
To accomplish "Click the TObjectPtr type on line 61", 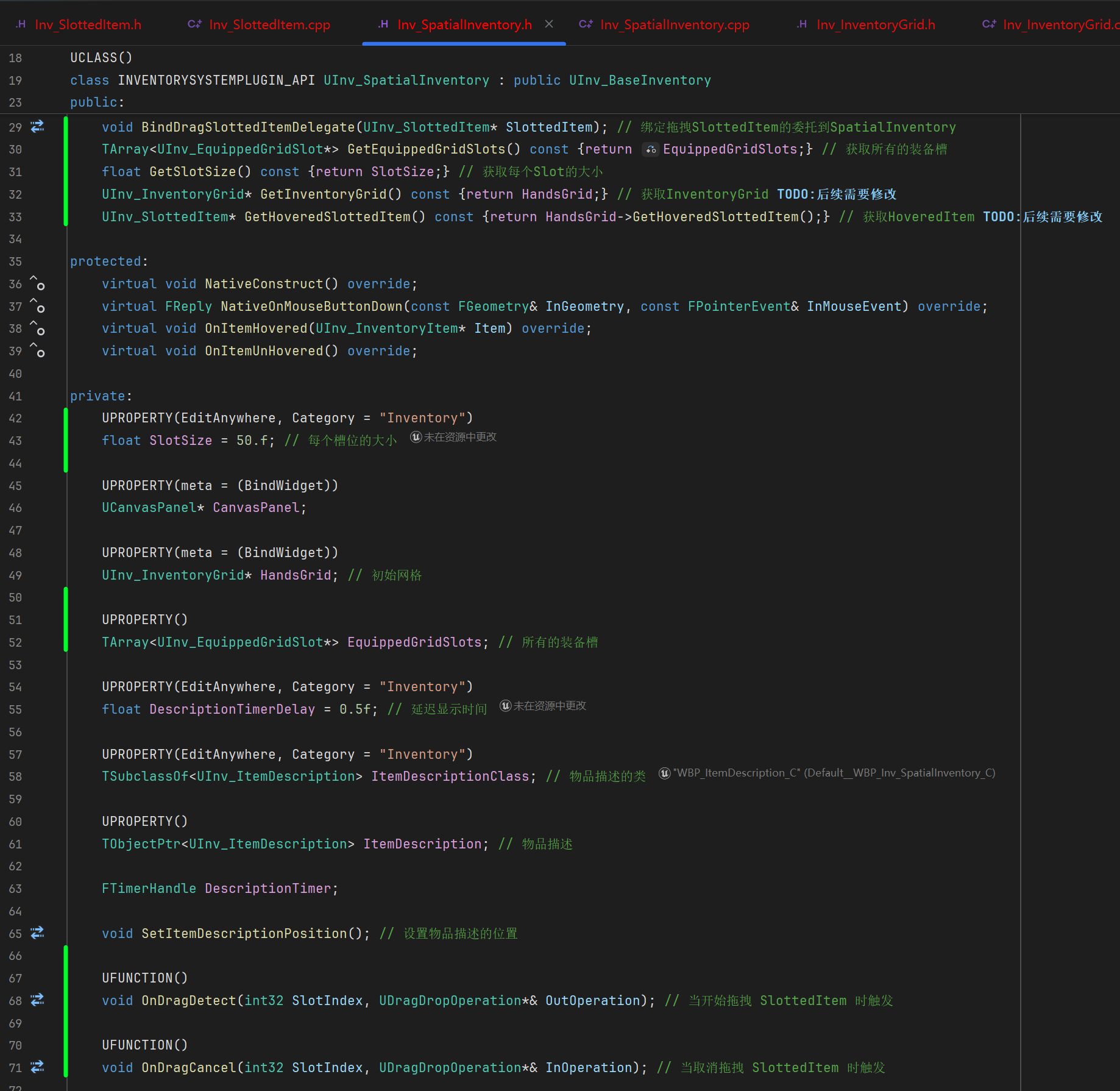I will coord(141,844).
